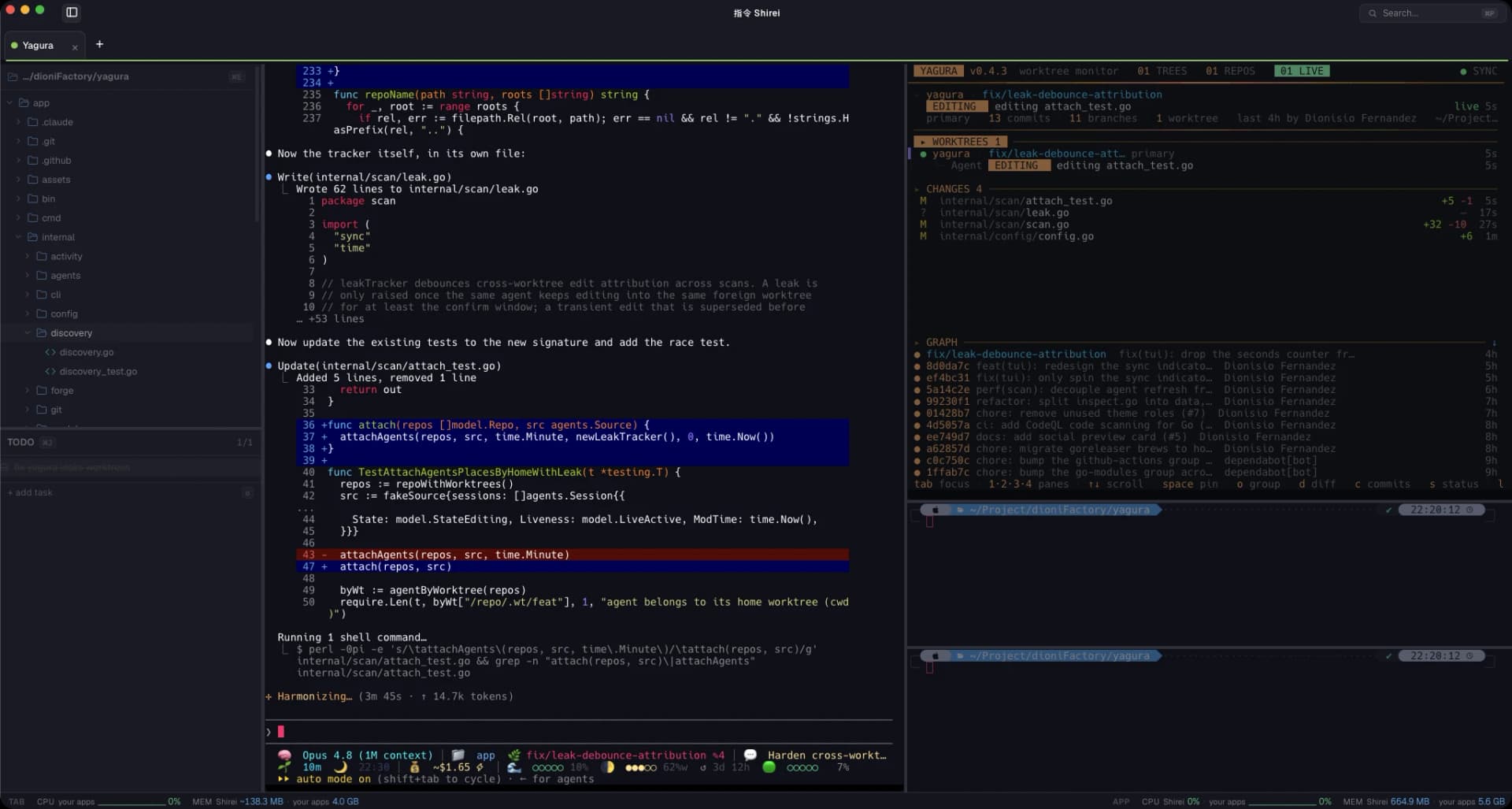This screenshot has height=809, width=1512.
Task: Click the SYNC status indicator
Action: (1478, 71)
